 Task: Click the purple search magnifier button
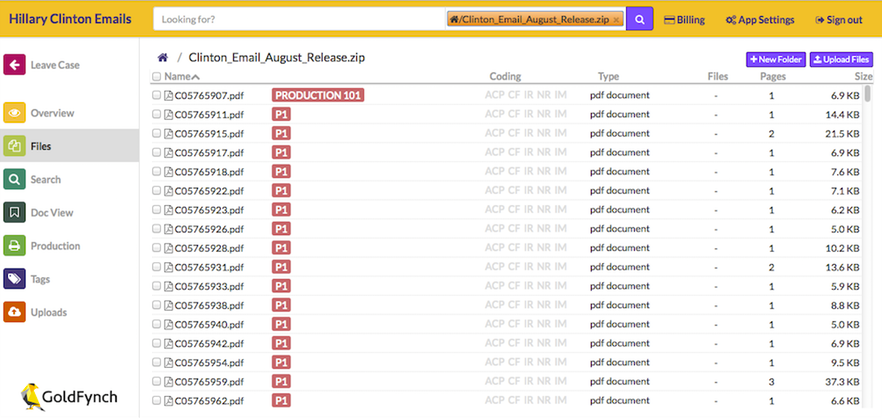coord(640,19)
